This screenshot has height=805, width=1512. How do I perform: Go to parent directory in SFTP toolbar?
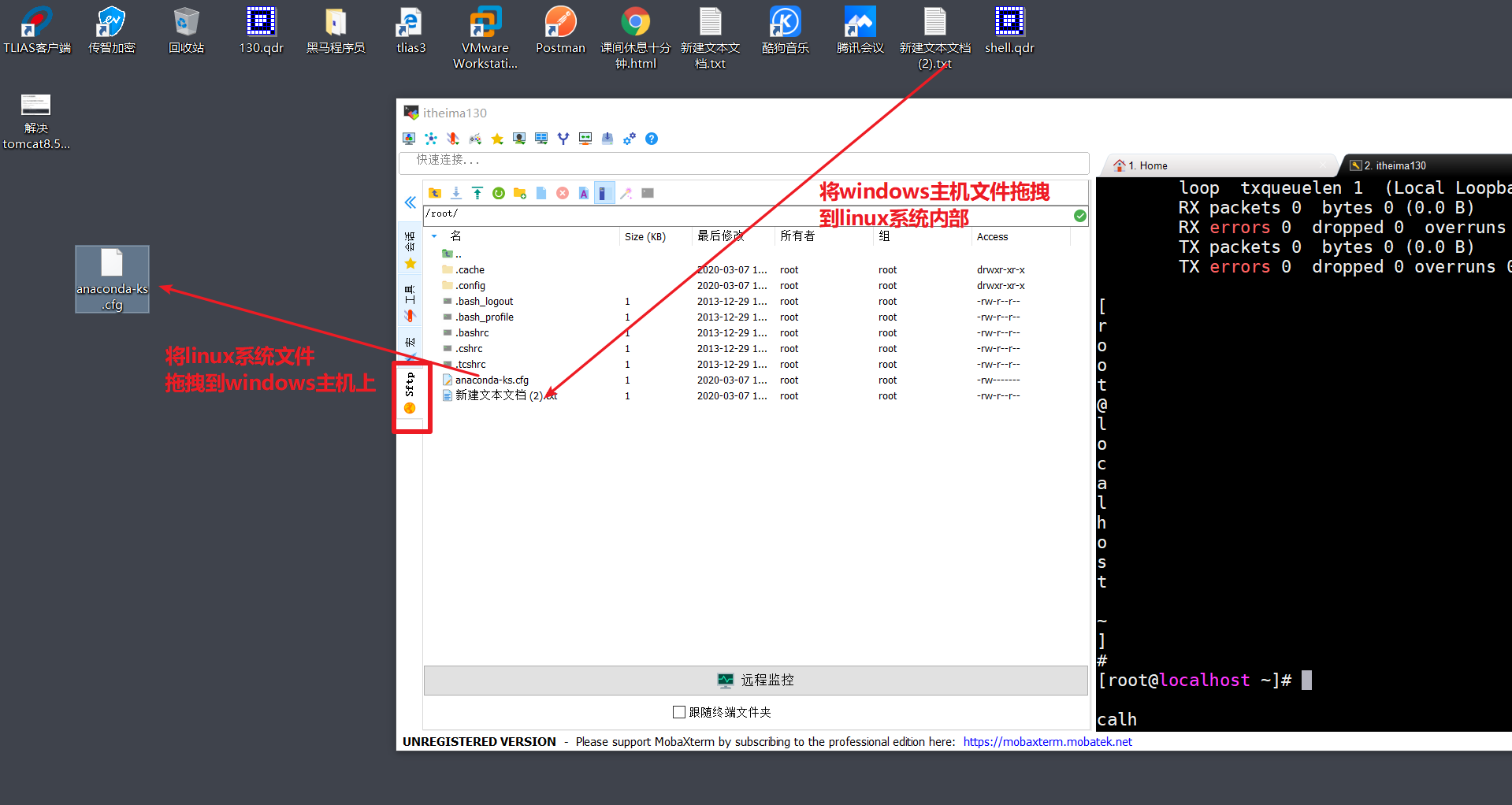[x=435, y=193]
